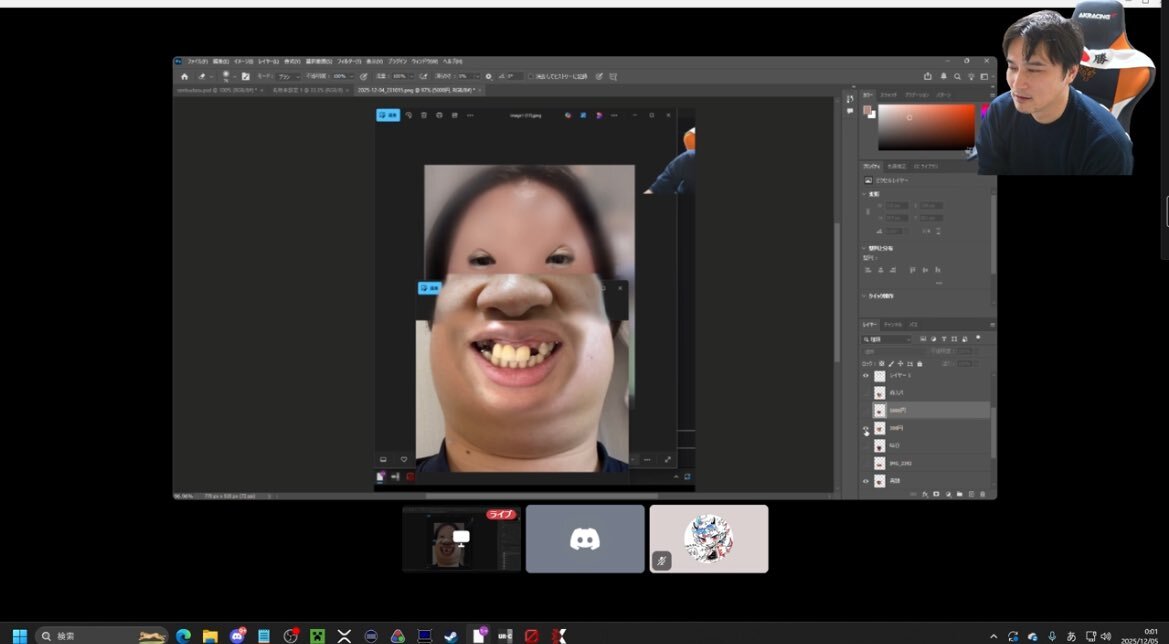The width and height of the screenshot is (1169, 644).
Task: Open the layer filter type dropdown
Action: [x=886, y=339]
